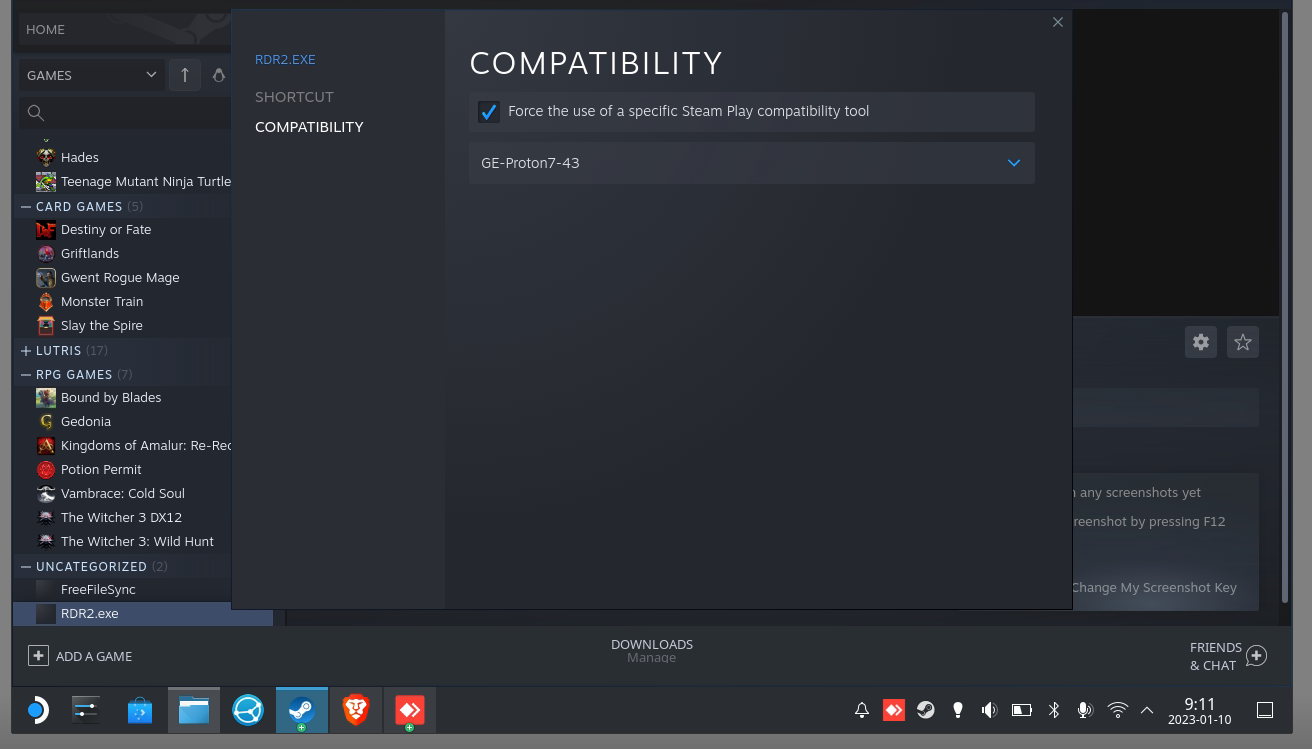
Task: Collapse the Card Games category
Action: pyautogui.click(x=26, y=207)
